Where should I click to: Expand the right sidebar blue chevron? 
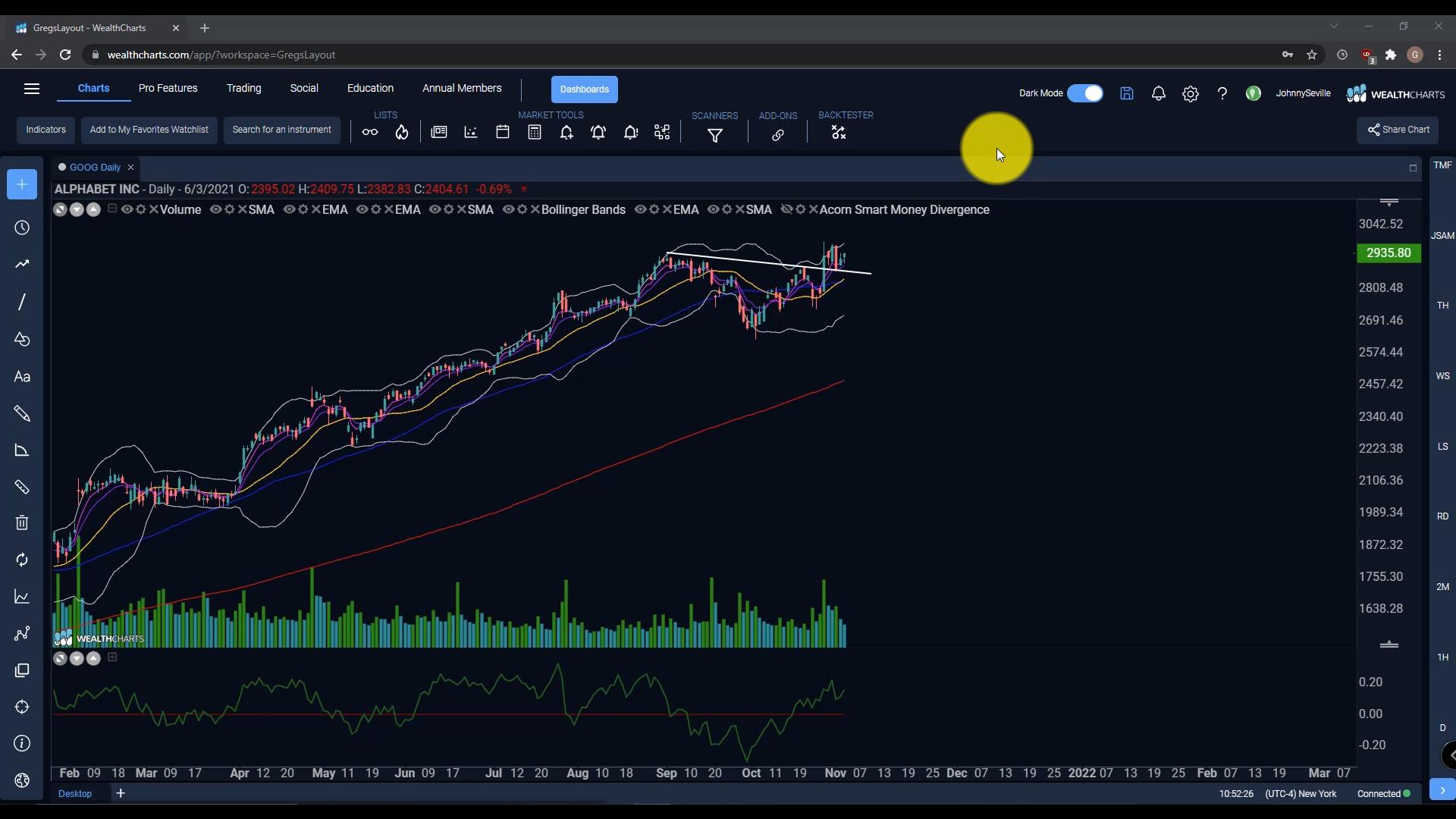click(x=1442, y=790)
